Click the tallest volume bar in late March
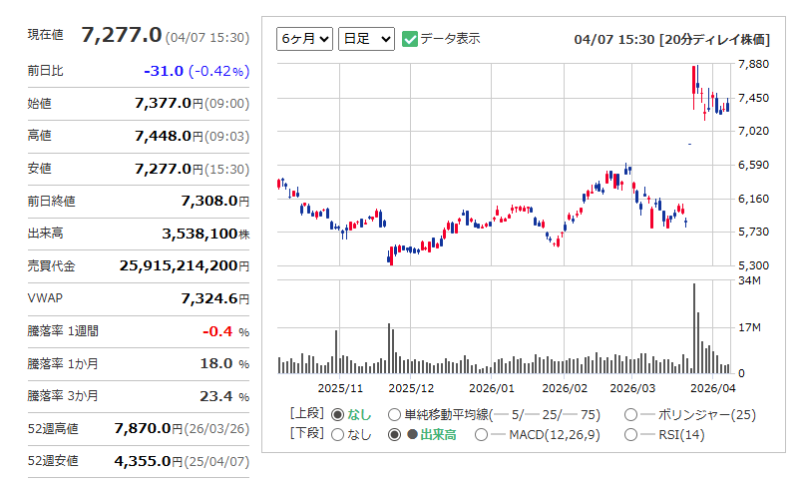 click(x=694, y=328)
